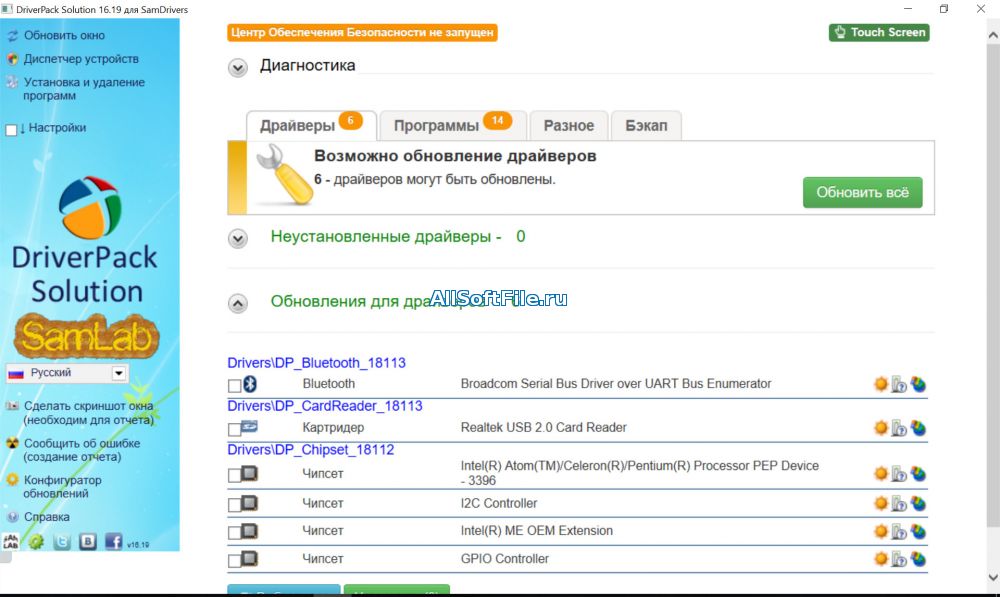
Task: Tick the GPIO Controller checkbox
Action: (x=234, y=561)
